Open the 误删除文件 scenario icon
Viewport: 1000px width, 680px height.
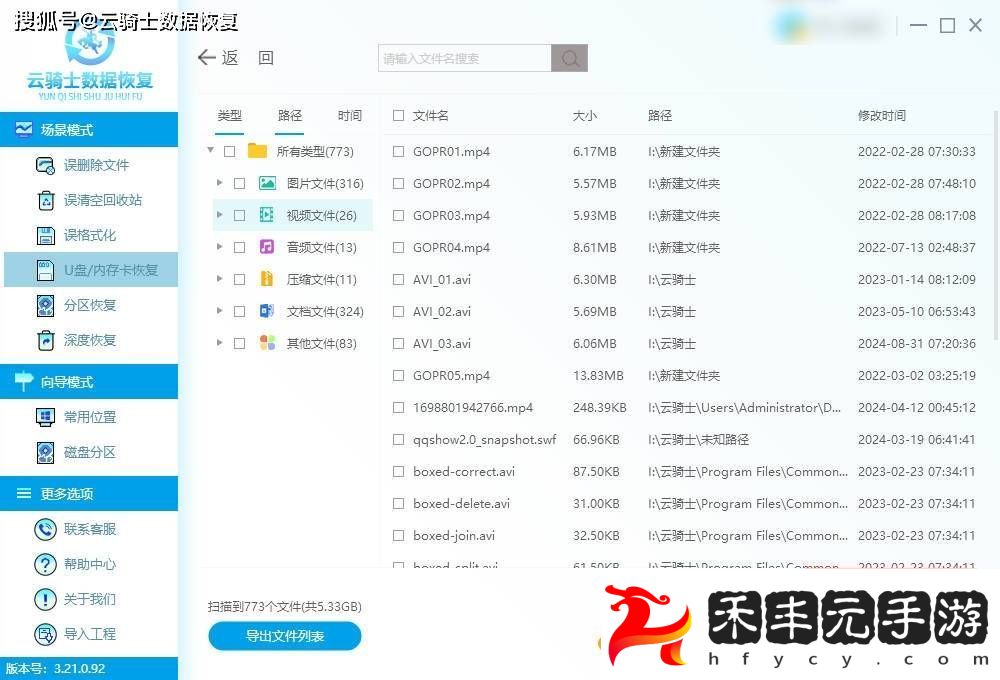click(x=45, y=165)
